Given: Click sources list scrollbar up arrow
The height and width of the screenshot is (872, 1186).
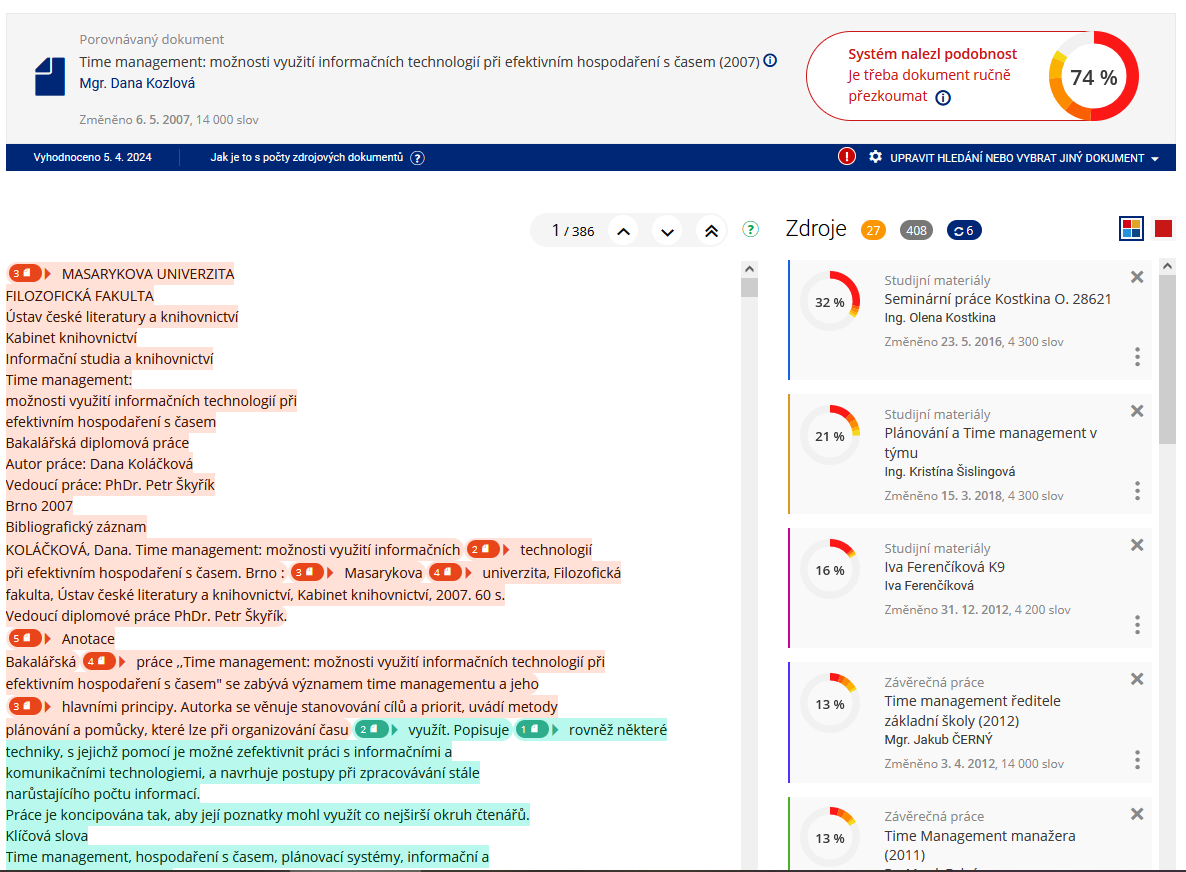Looking at the screenshot, I should click(1167, 266).
